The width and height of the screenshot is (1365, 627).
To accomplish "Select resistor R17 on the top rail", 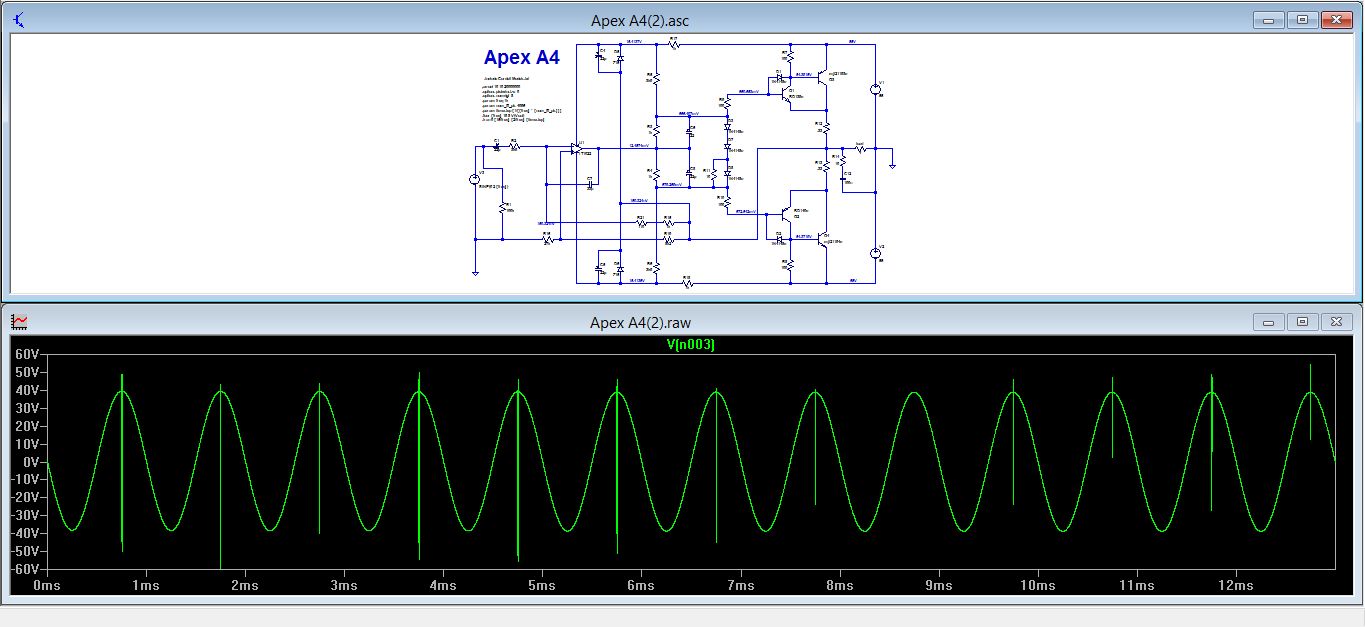I will [674, 45].
